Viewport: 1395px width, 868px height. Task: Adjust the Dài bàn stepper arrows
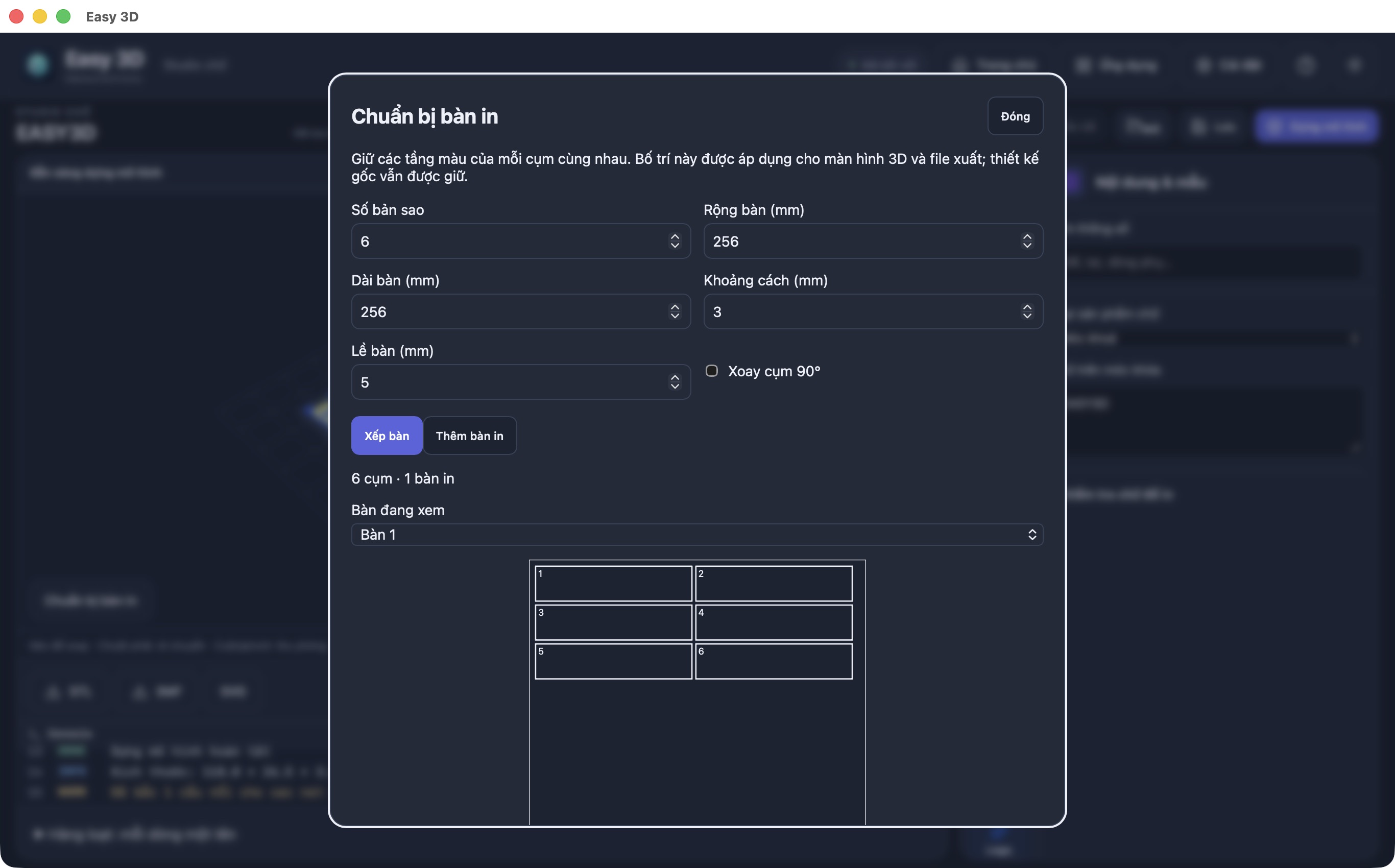pos(675,311)
